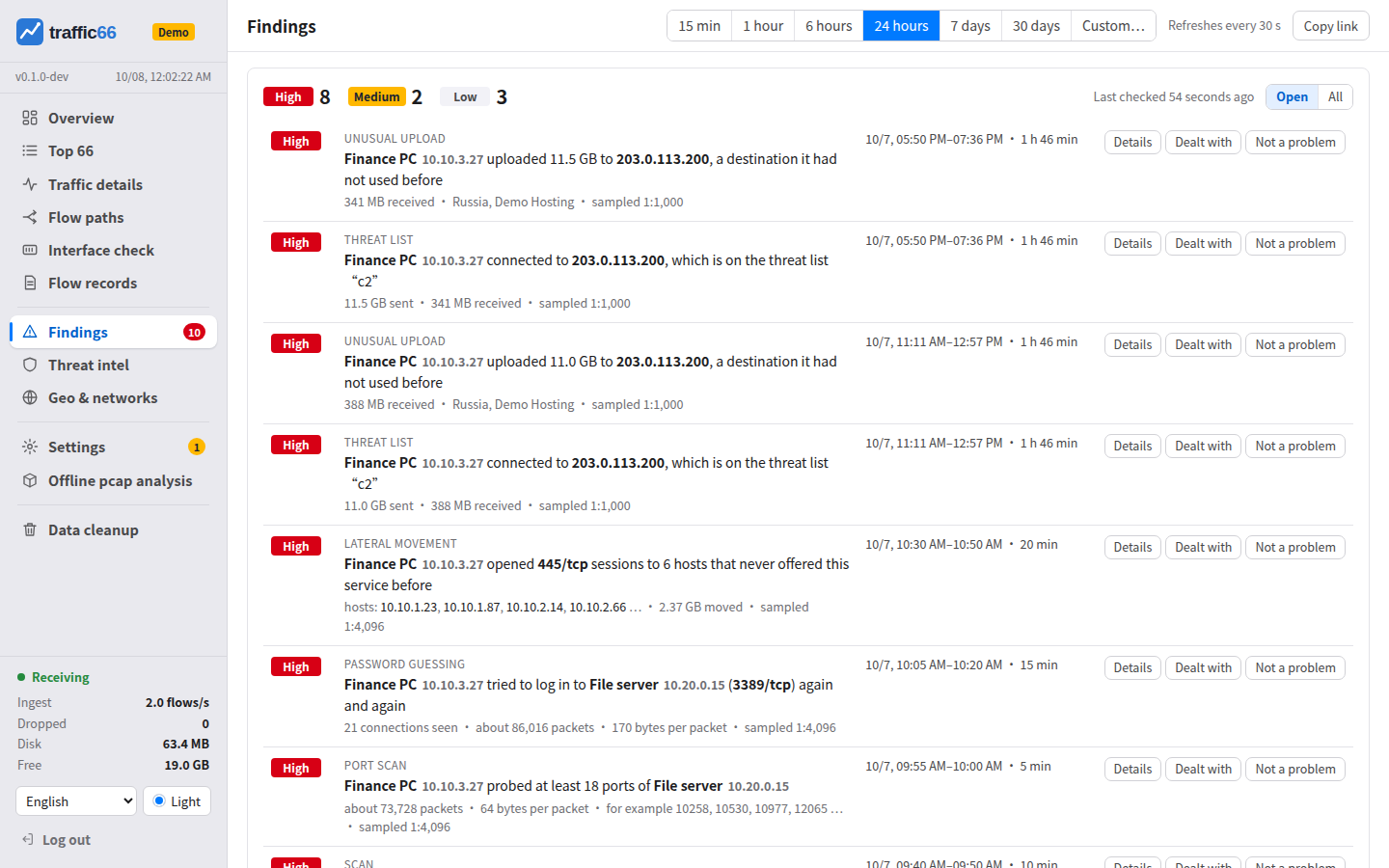The width and height of the screenshot is (1389, 868).
Task: Click the Settings gear icon
Action: pos(30,447)
